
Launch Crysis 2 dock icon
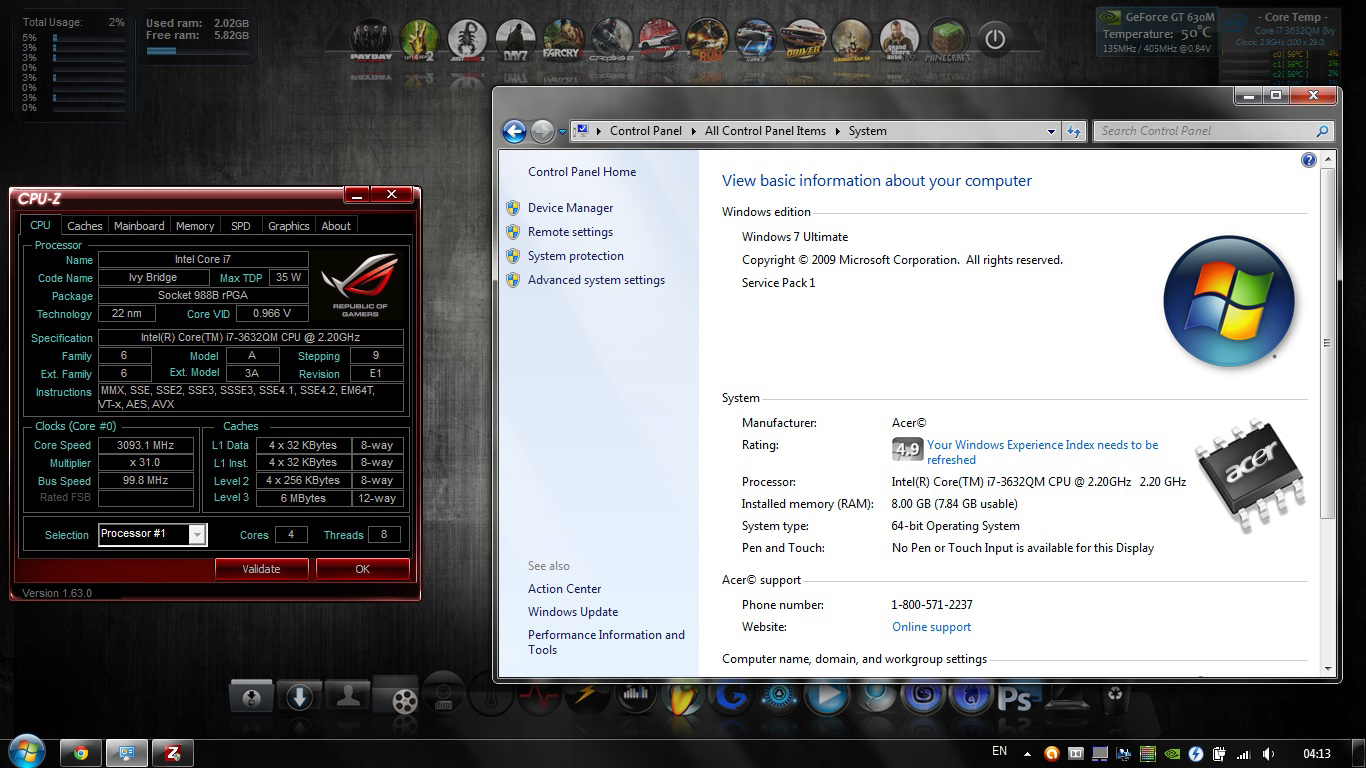point(611,40)
